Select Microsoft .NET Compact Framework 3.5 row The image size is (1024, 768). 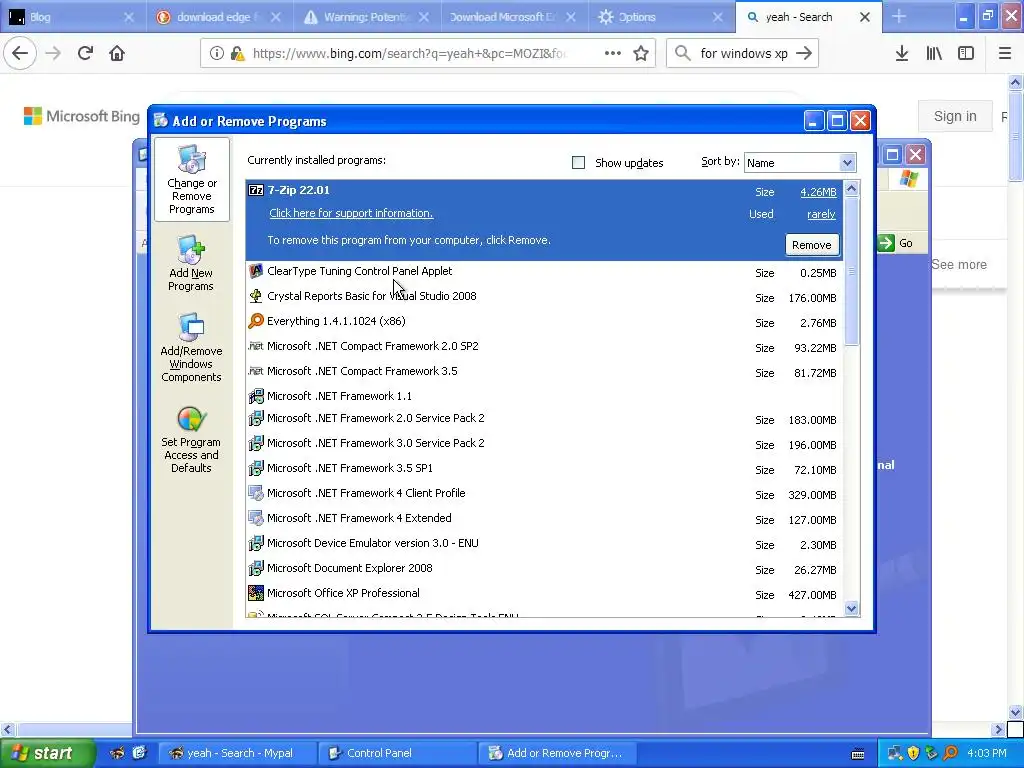(x=545, y=372)
